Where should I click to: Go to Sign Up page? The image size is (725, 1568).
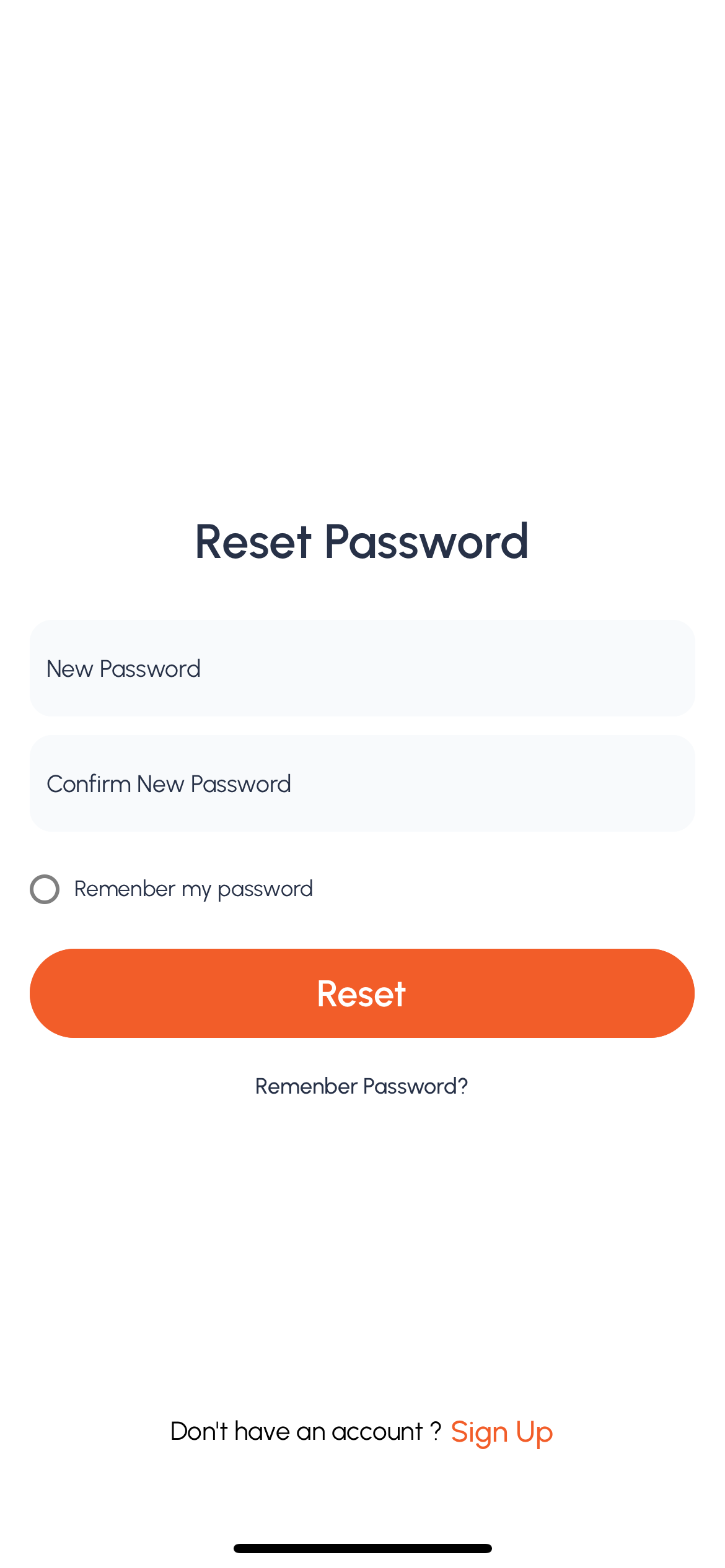click(x=501, y=1432)
